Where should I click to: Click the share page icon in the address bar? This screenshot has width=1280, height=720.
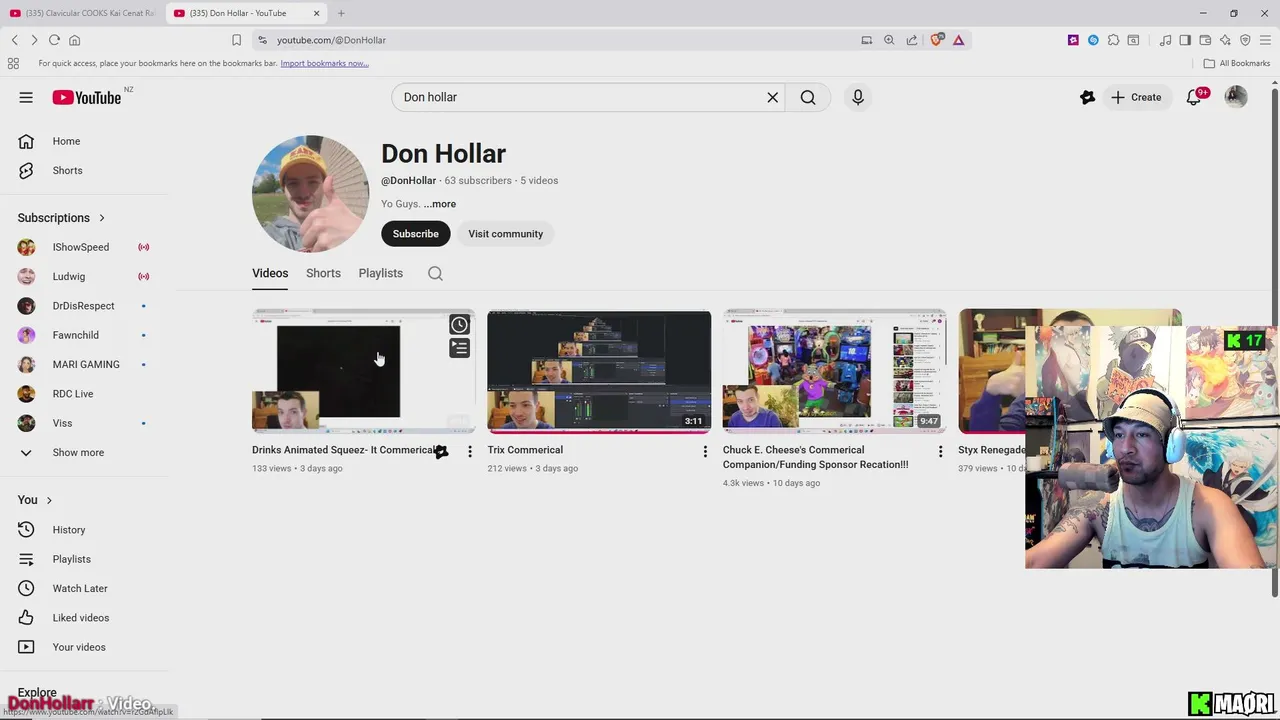(912, 40)
